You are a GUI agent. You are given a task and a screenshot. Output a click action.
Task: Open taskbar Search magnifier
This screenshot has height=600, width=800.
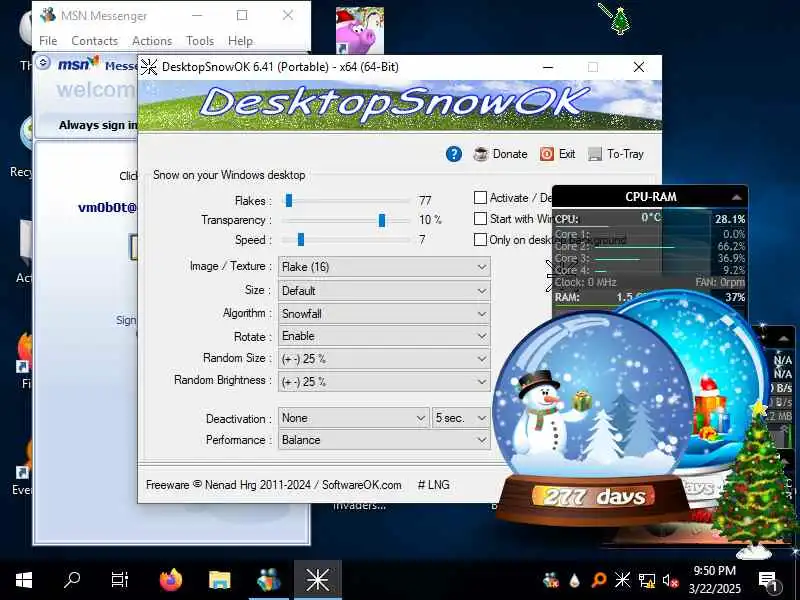pos(72,580)
